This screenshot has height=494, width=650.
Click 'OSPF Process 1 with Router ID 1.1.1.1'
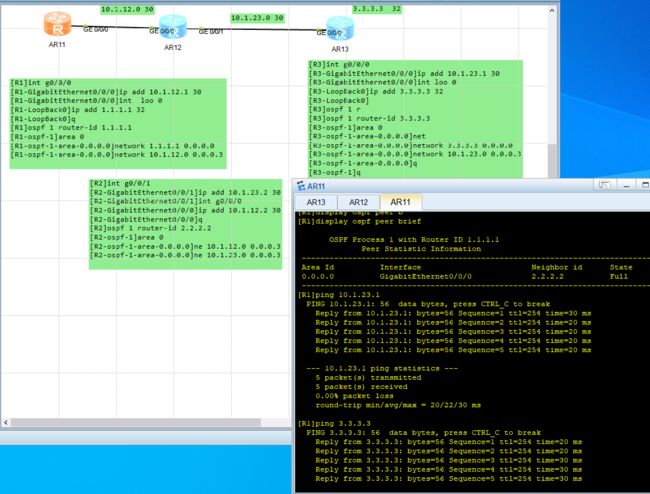pyautogui.click(x=414, y=240)
